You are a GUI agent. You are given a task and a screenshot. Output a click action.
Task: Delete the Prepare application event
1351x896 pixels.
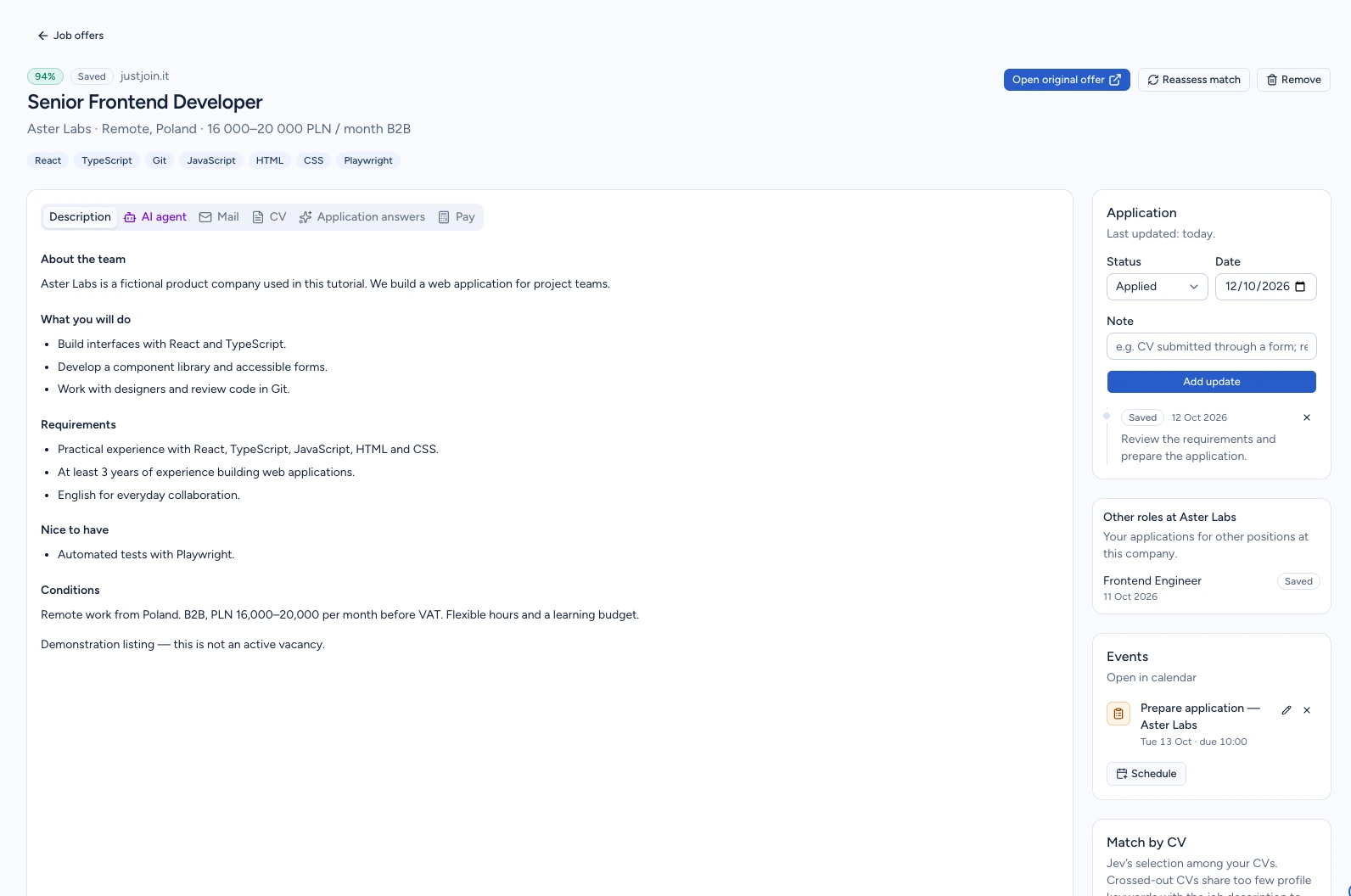(x=1307, y=710)
